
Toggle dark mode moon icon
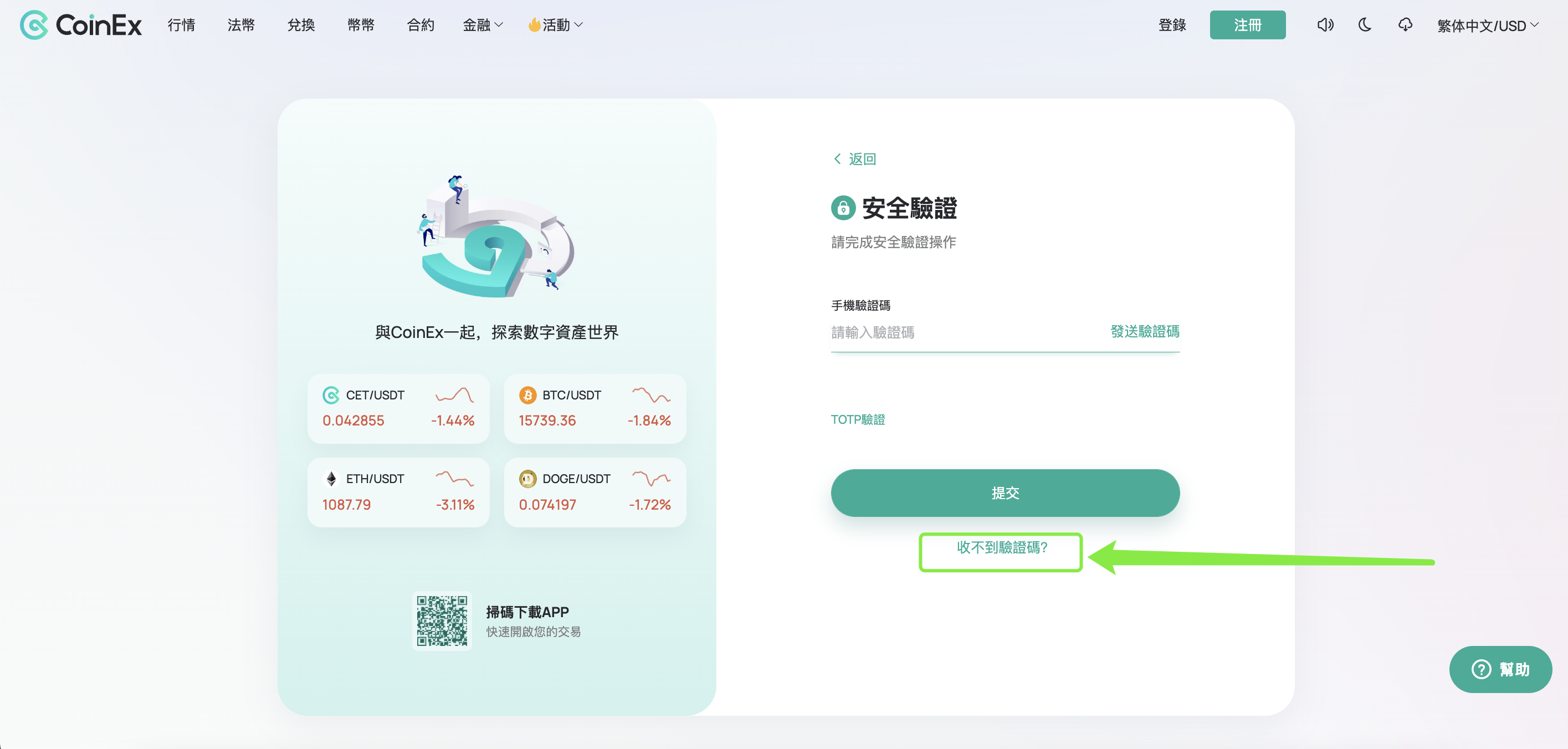pyautogui.click(x=1365, y=25)
